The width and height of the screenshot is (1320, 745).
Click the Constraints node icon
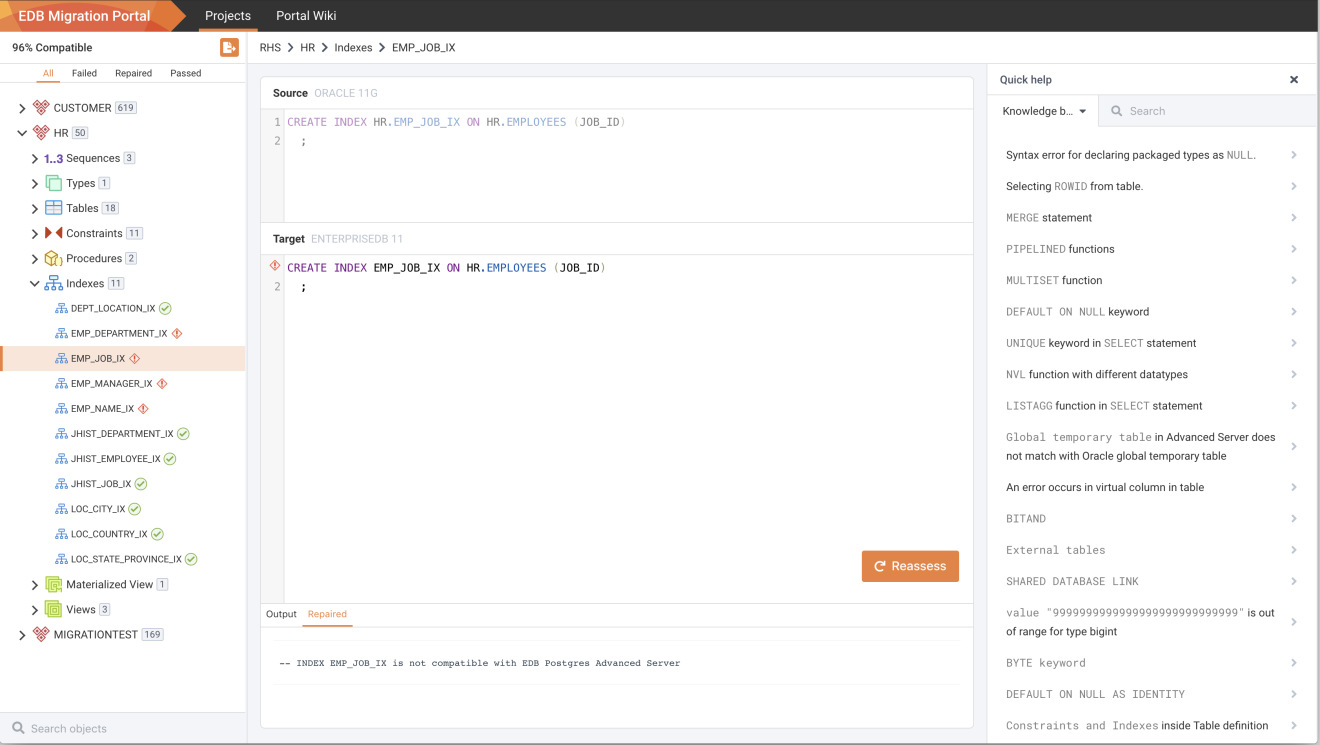[53, 233]
